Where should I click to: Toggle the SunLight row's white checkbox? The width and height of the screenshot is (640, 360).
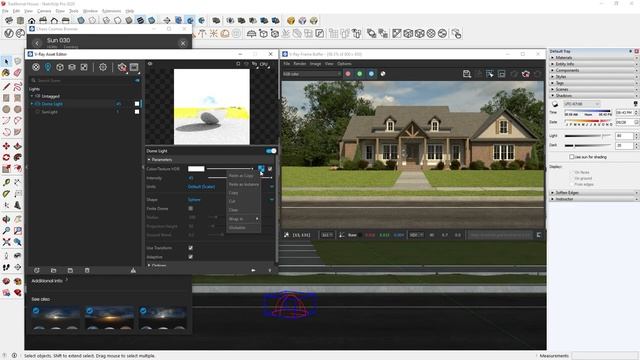pos(137,111)
